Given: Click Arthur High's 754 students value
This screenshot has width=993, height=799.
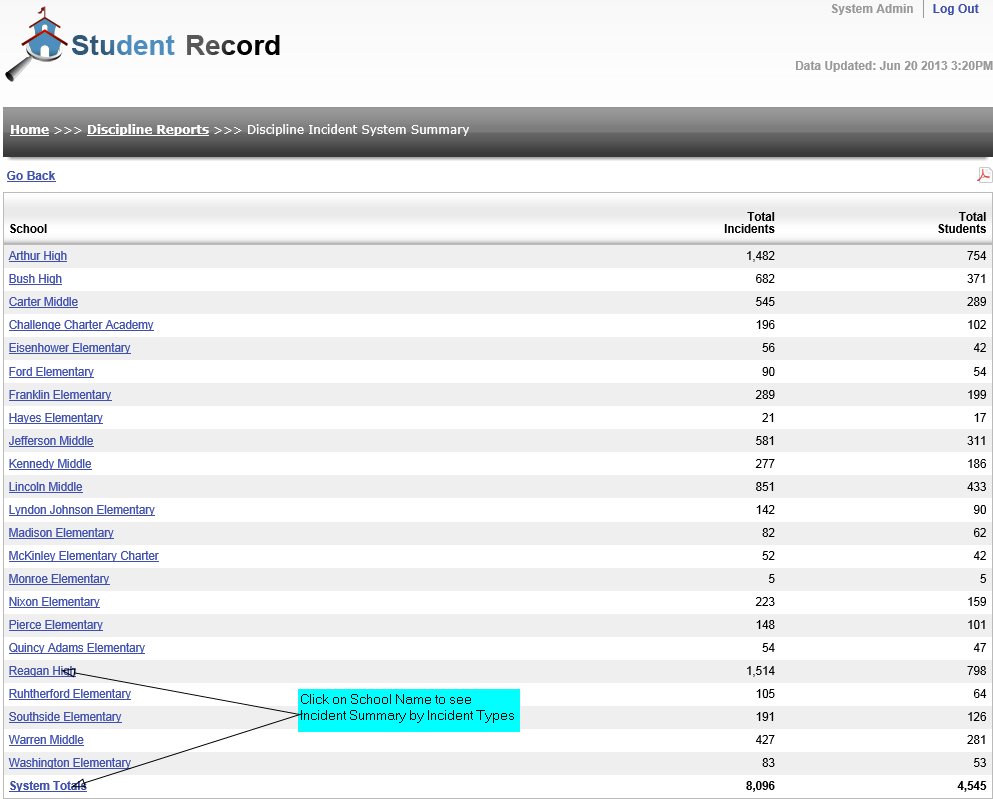Looking at the screenshot, I should click(977, 256).
